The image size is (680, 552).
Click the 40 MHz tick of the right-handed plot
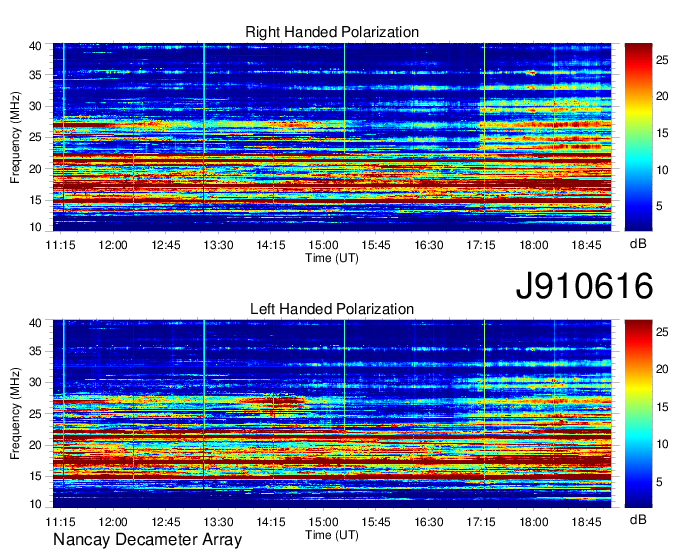35,46
